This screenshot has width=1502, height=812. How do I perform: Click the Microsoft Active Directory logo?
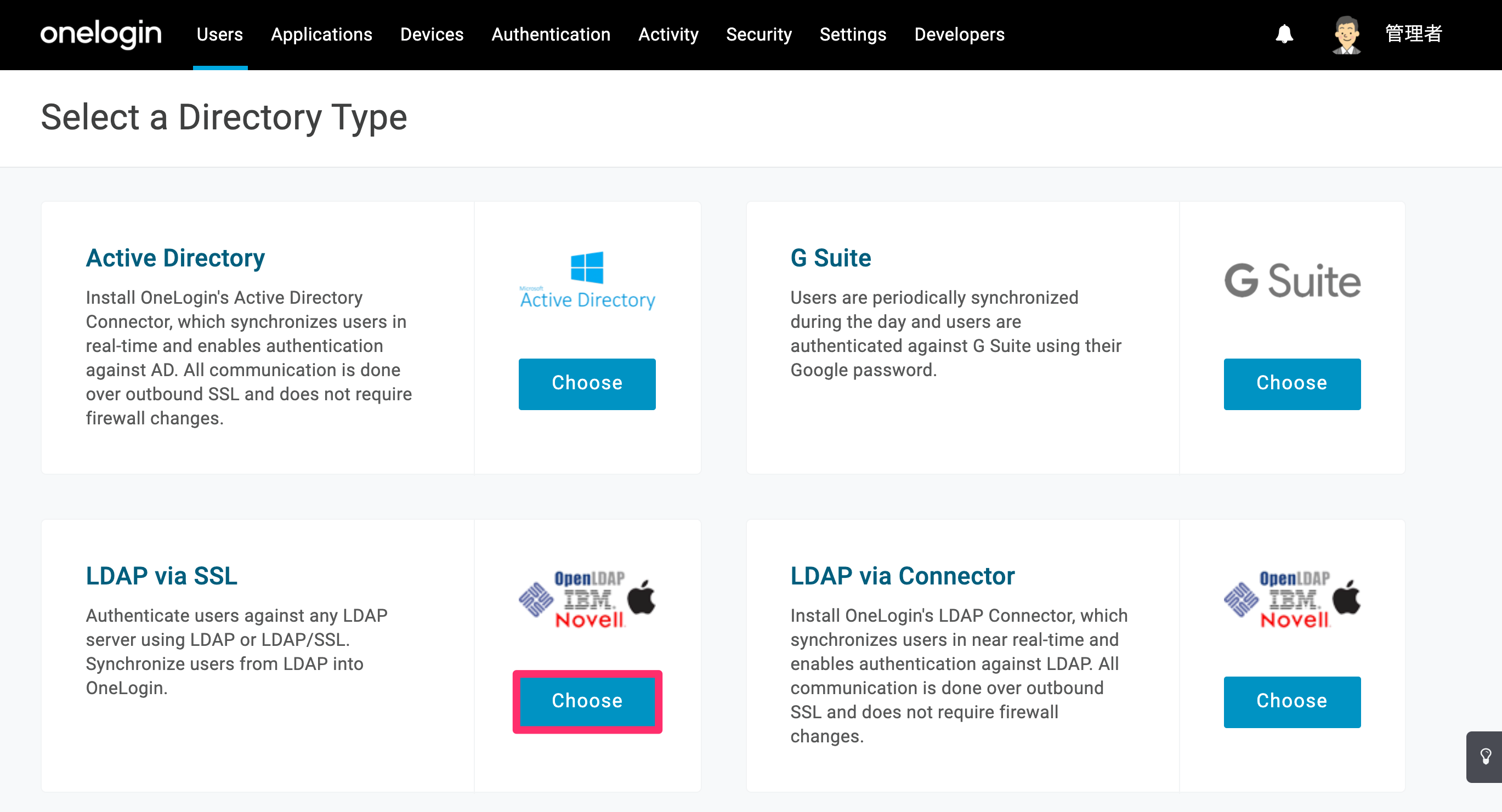point(587,280)
